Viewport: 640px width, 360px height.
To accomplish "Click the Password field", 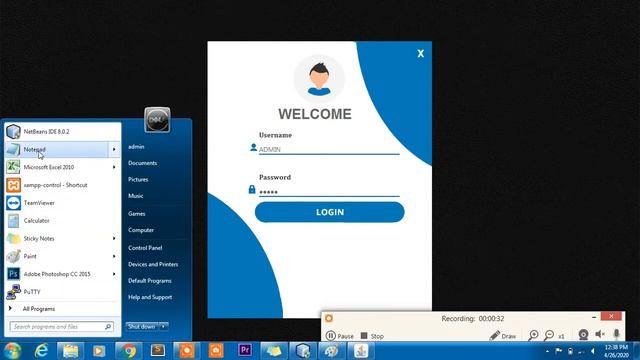I will coord(329,192).
